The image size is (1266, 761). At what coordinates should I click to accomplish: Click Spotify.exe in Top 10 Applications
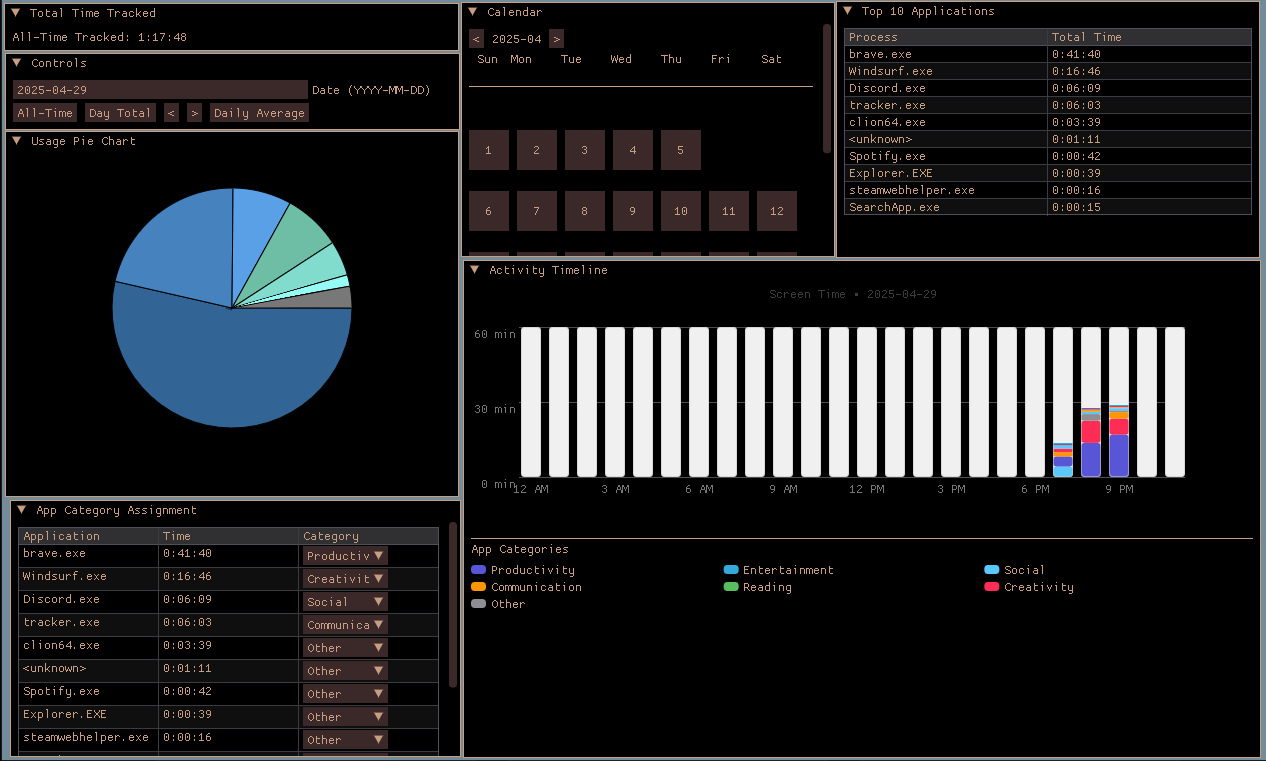887,156
